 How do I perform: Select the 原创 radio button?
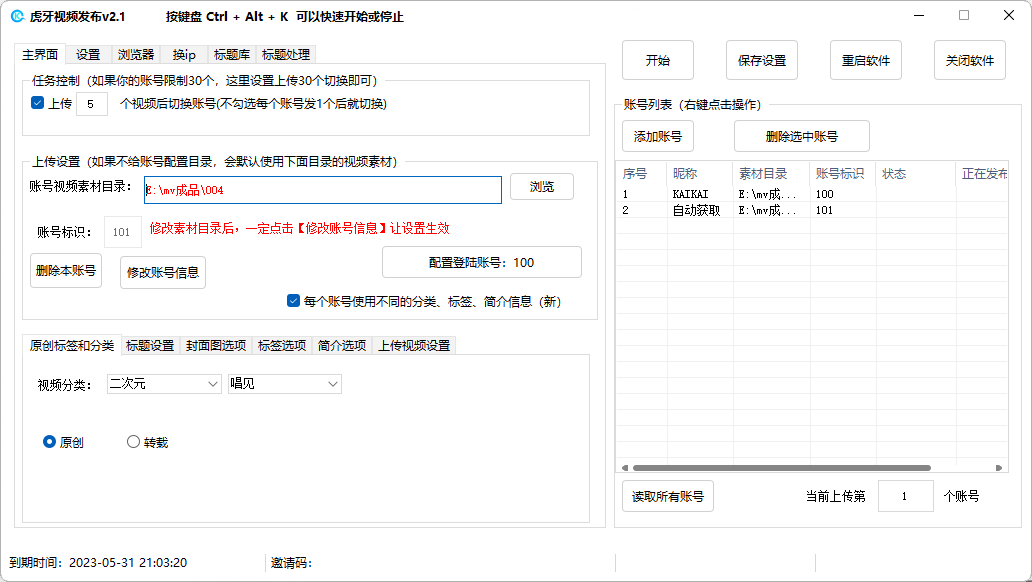[50, 442]
